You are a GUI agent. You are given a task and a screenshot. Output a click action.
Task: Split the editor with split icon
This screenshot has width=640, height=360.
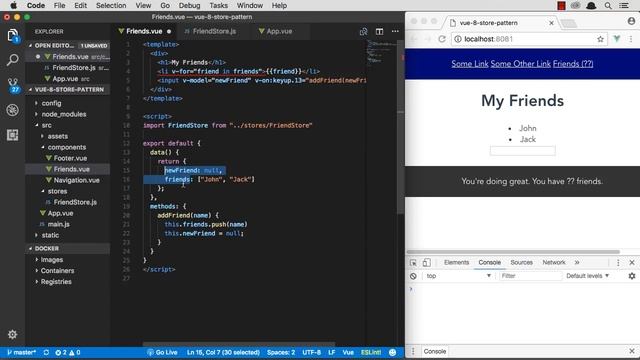pyautogui.click(x=379, y=31)
